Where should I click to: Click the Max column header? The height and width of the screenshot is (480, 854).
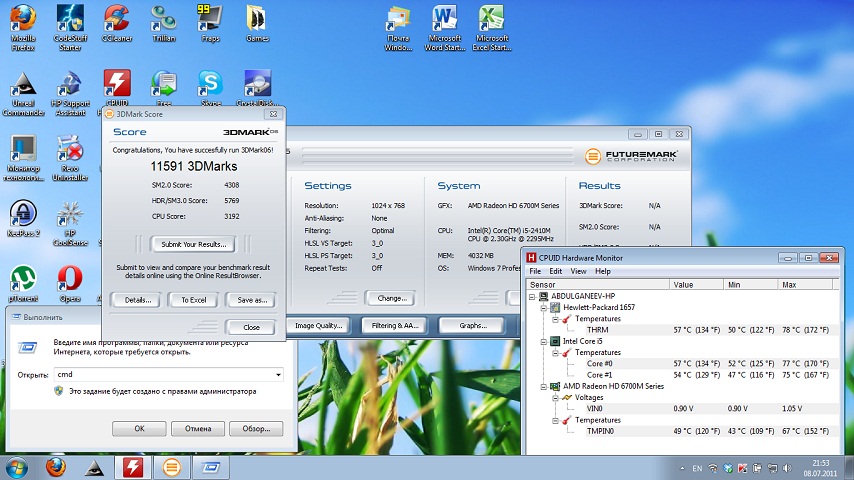click(805, 284)
